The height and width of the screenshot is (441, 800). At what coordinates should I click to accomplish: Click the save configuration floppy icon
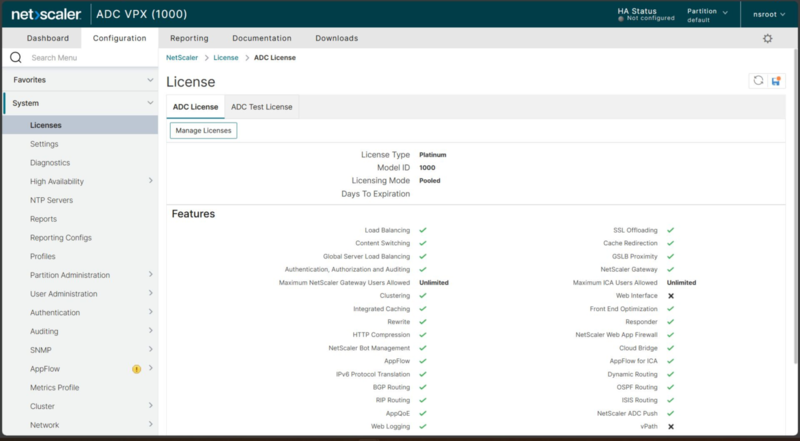pyautogui.click(x=776, y=81)
